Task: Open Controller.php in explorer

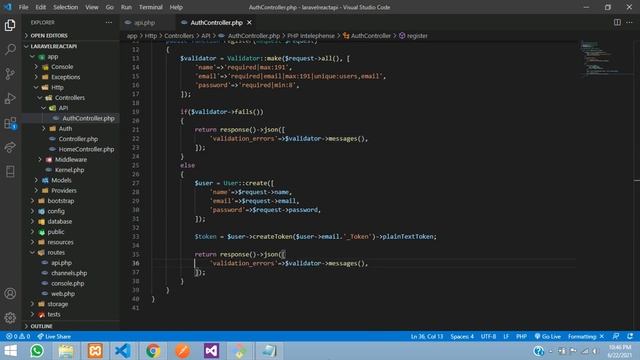Action: tap(78, 139)
